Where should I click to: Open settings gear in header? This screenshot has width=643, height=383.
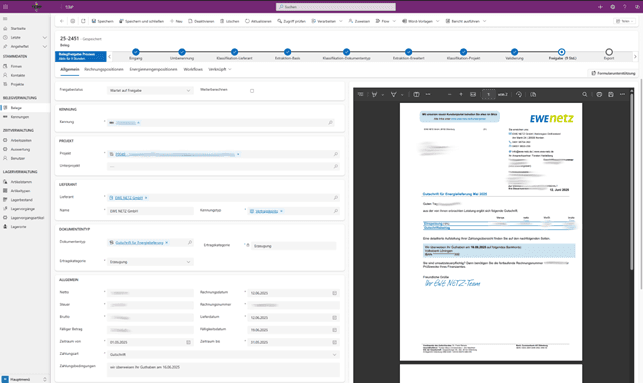click(613, 7)
